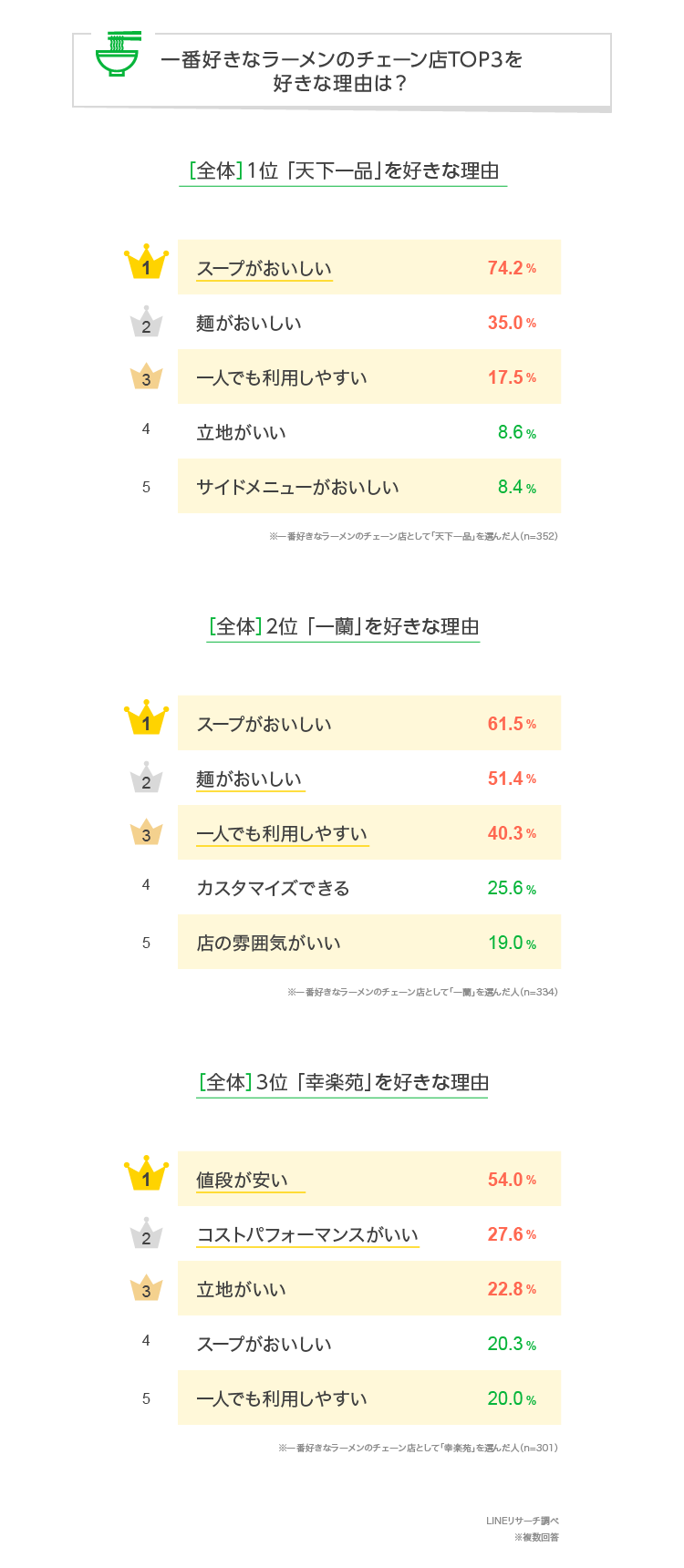
Task: Click the gold crown in 幸楽苑 ranking
Action: point(146,1176)
